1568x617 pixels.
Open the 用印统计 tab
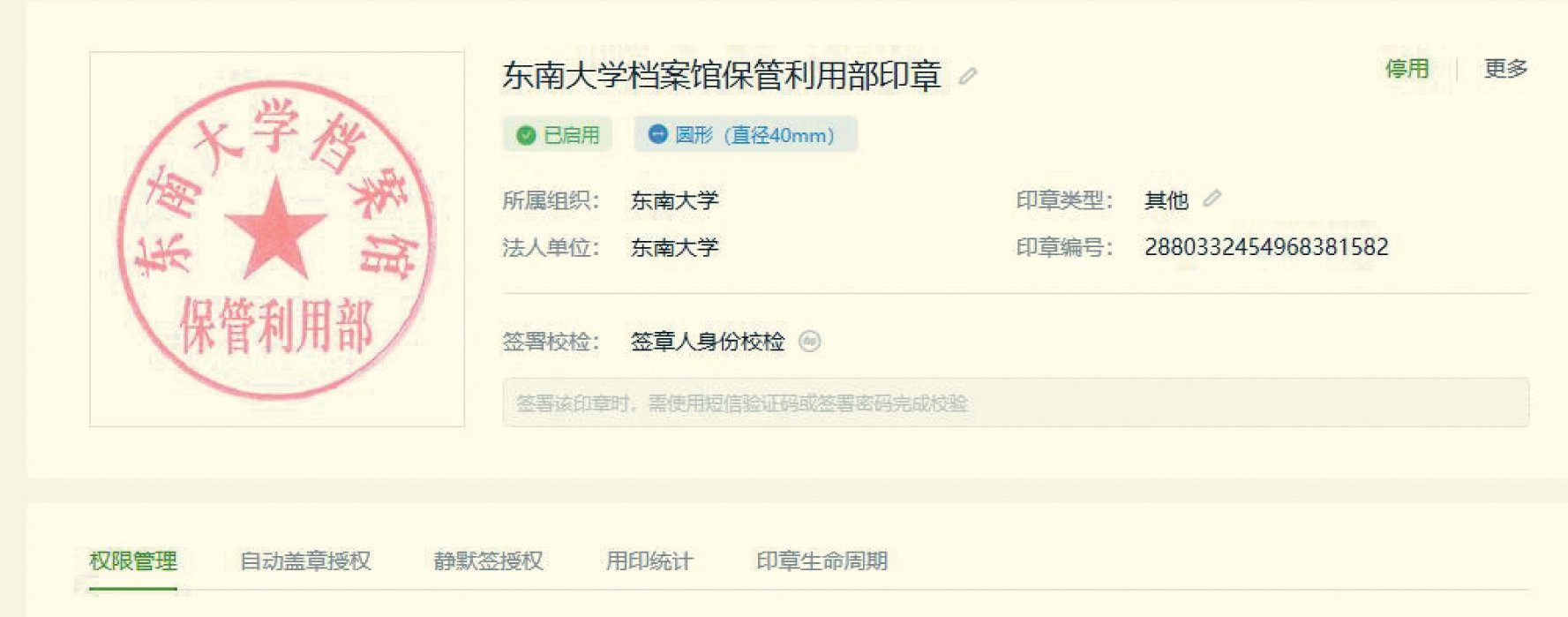[649, 561]
